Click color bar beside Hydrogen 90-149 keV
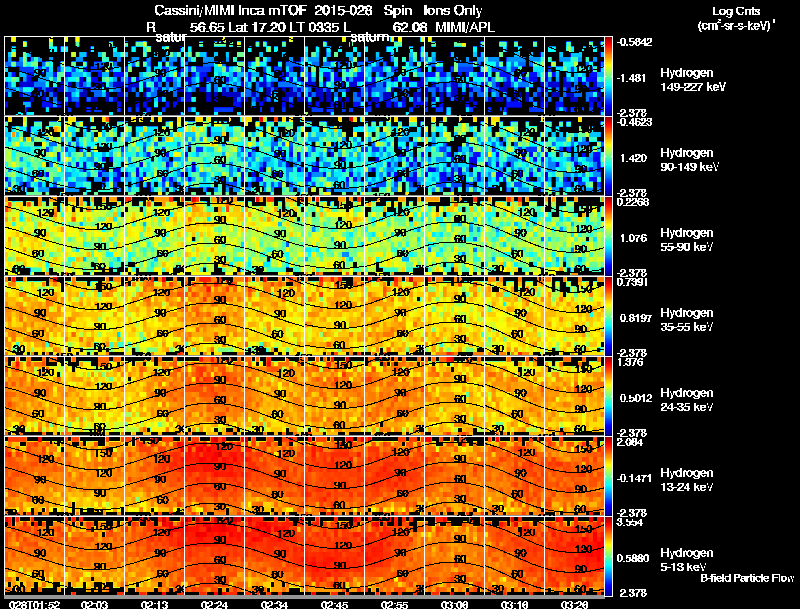The height and width of the screenshot is (609, 800). click(x=608, y=156)
